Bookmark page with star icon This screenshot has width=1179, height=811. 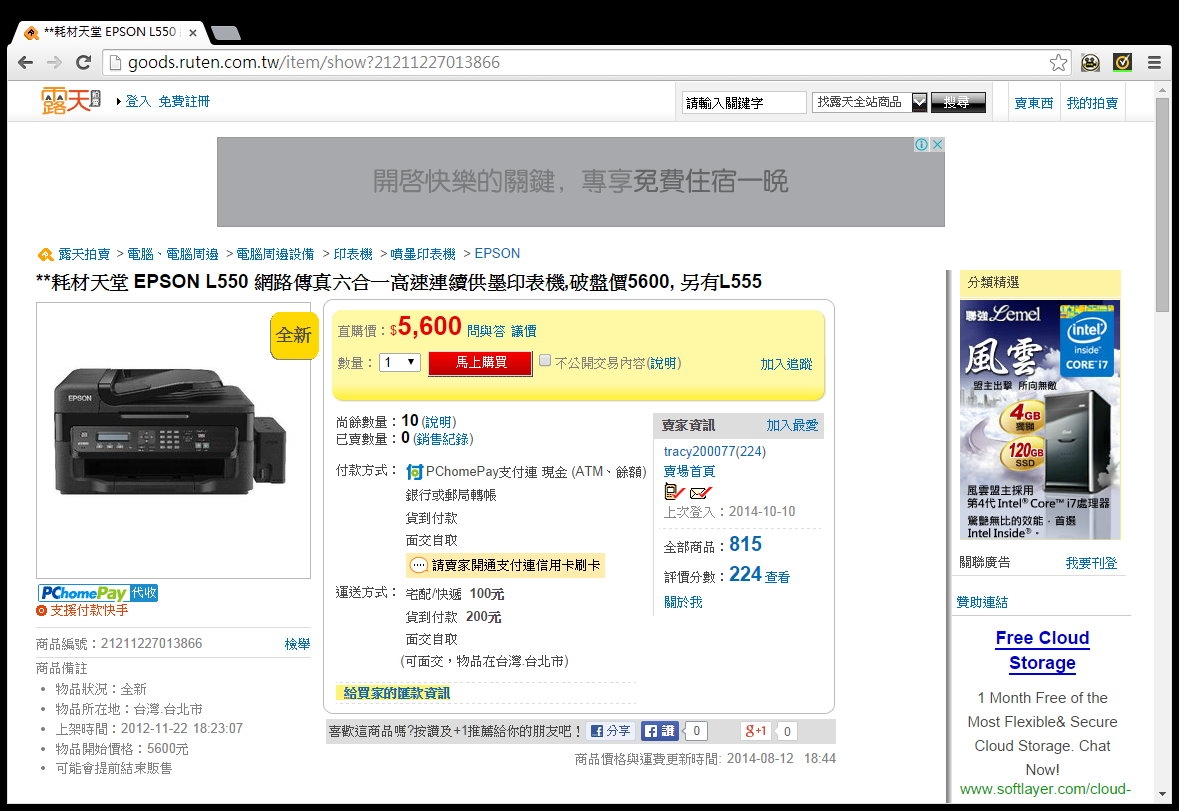click(1058, 62)
